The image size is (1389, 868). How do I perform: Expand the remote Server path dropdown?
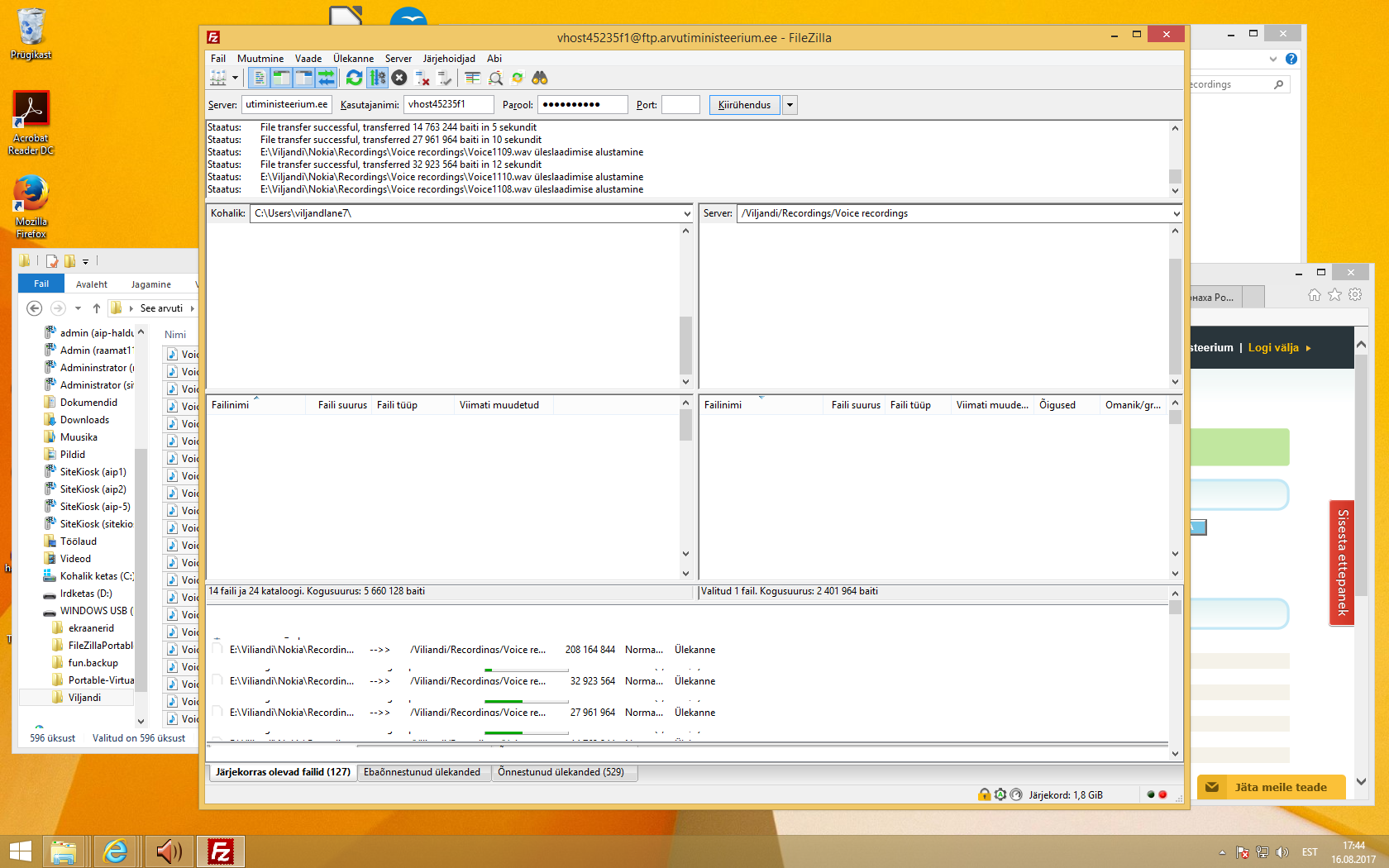tap(1176, 213)
